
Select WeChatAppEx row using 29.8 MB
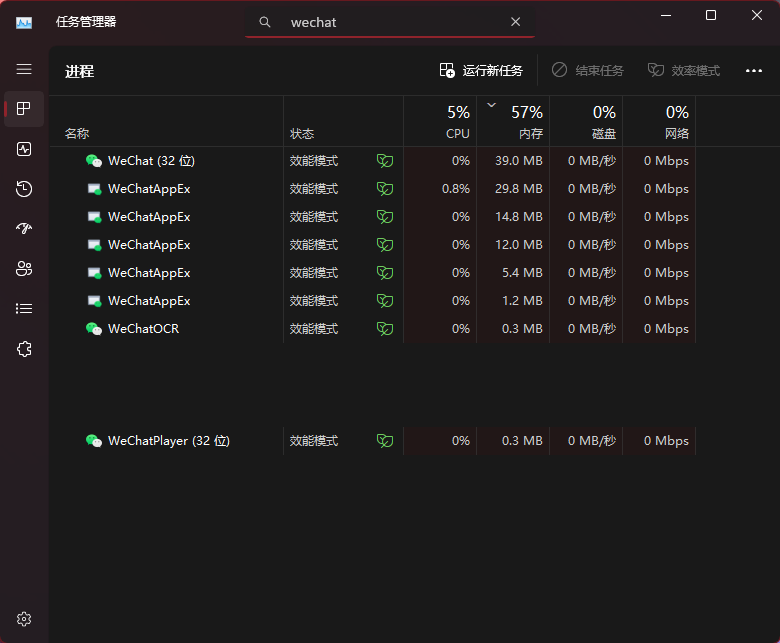tap(373, 189)
